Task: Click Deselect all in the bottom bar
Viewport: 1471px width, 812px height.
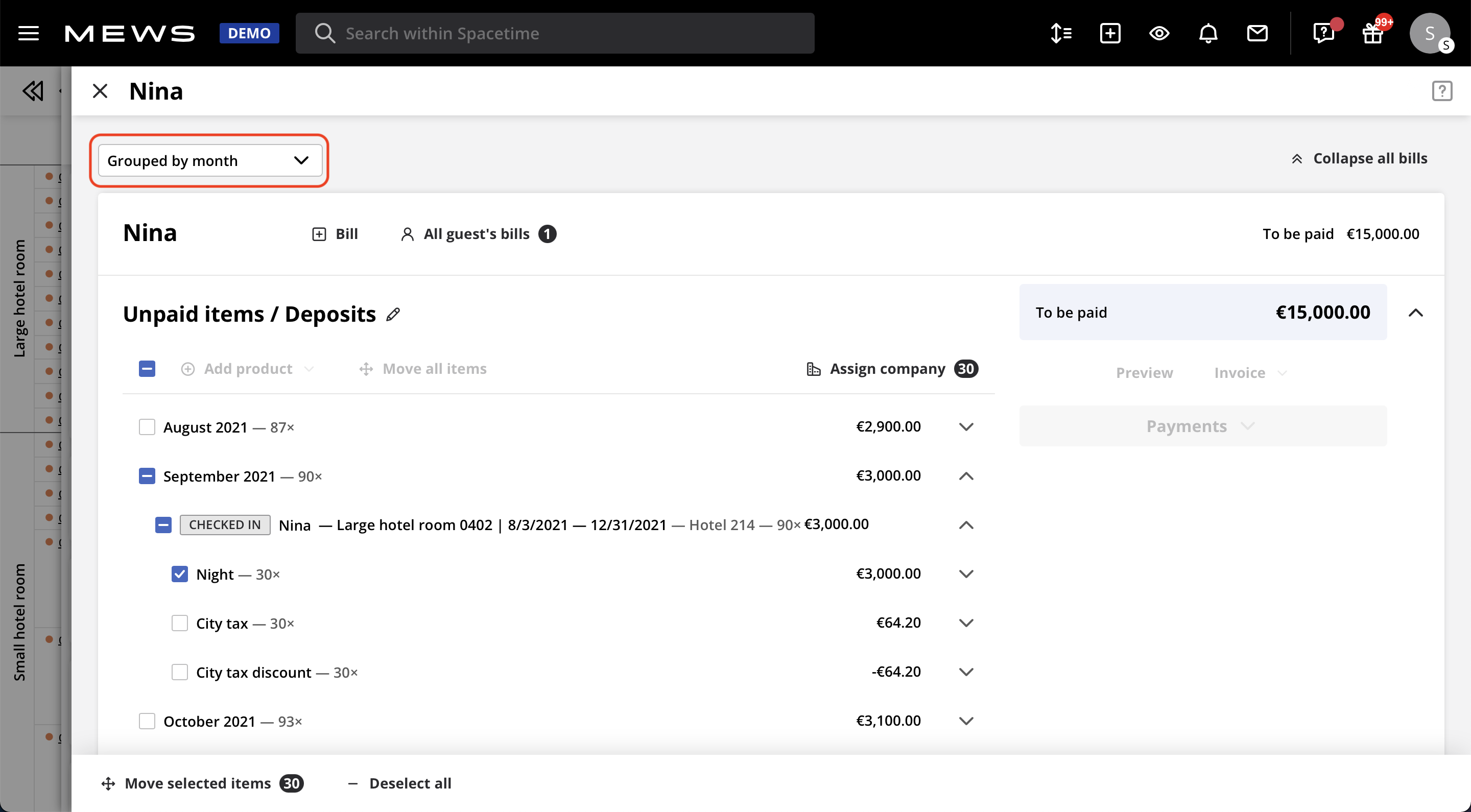Action: point(400,783)
